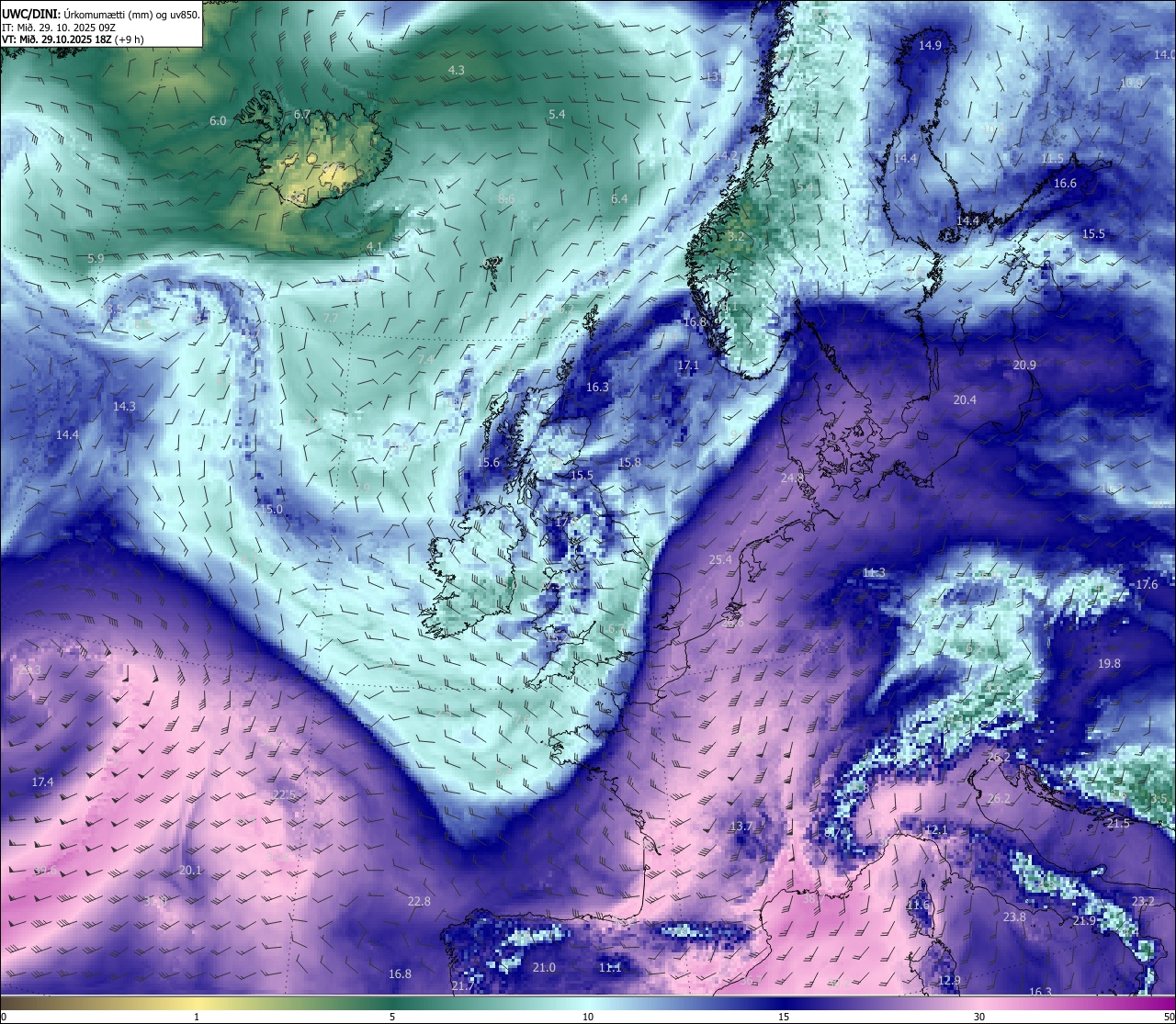Click the value 20.4 over the Baltic
Screen dimensions: 1176x1024
(x=965, y=400)
